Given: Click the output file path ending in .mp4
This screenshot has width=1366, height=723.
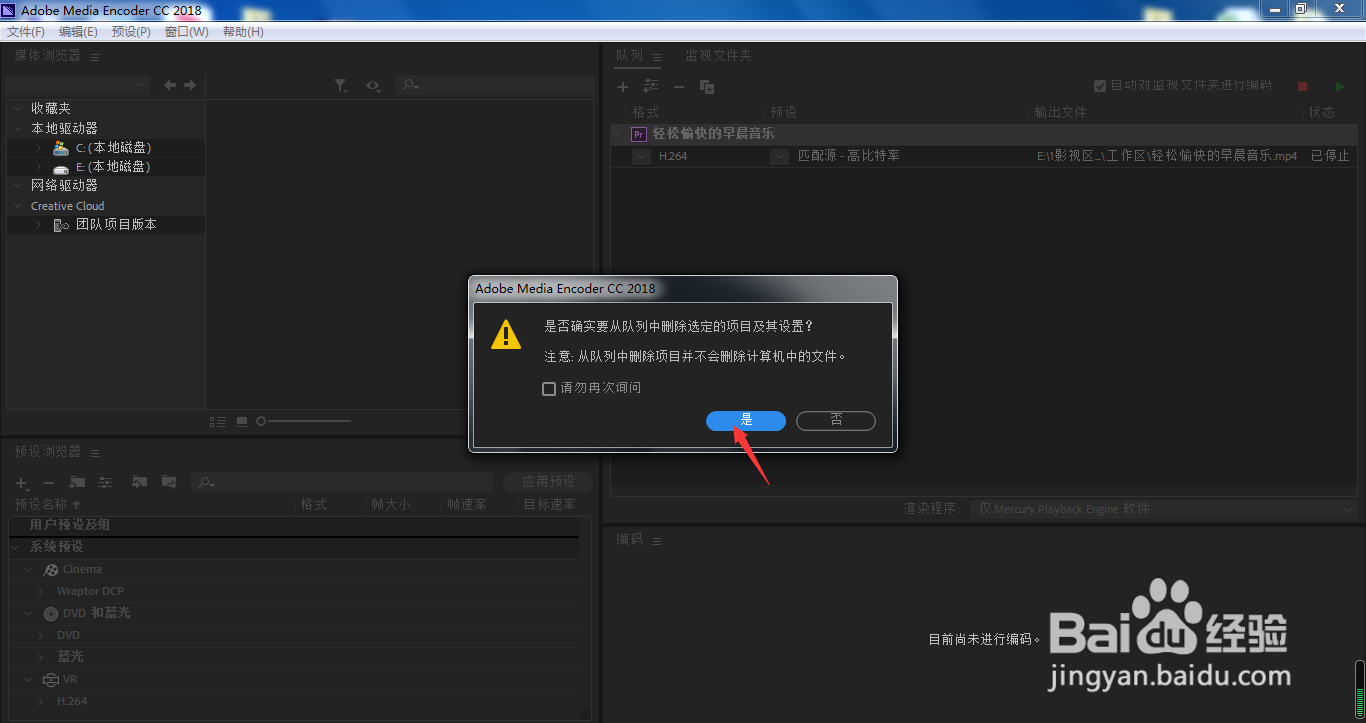Looking at the screenshot, I should (1167, 156).
